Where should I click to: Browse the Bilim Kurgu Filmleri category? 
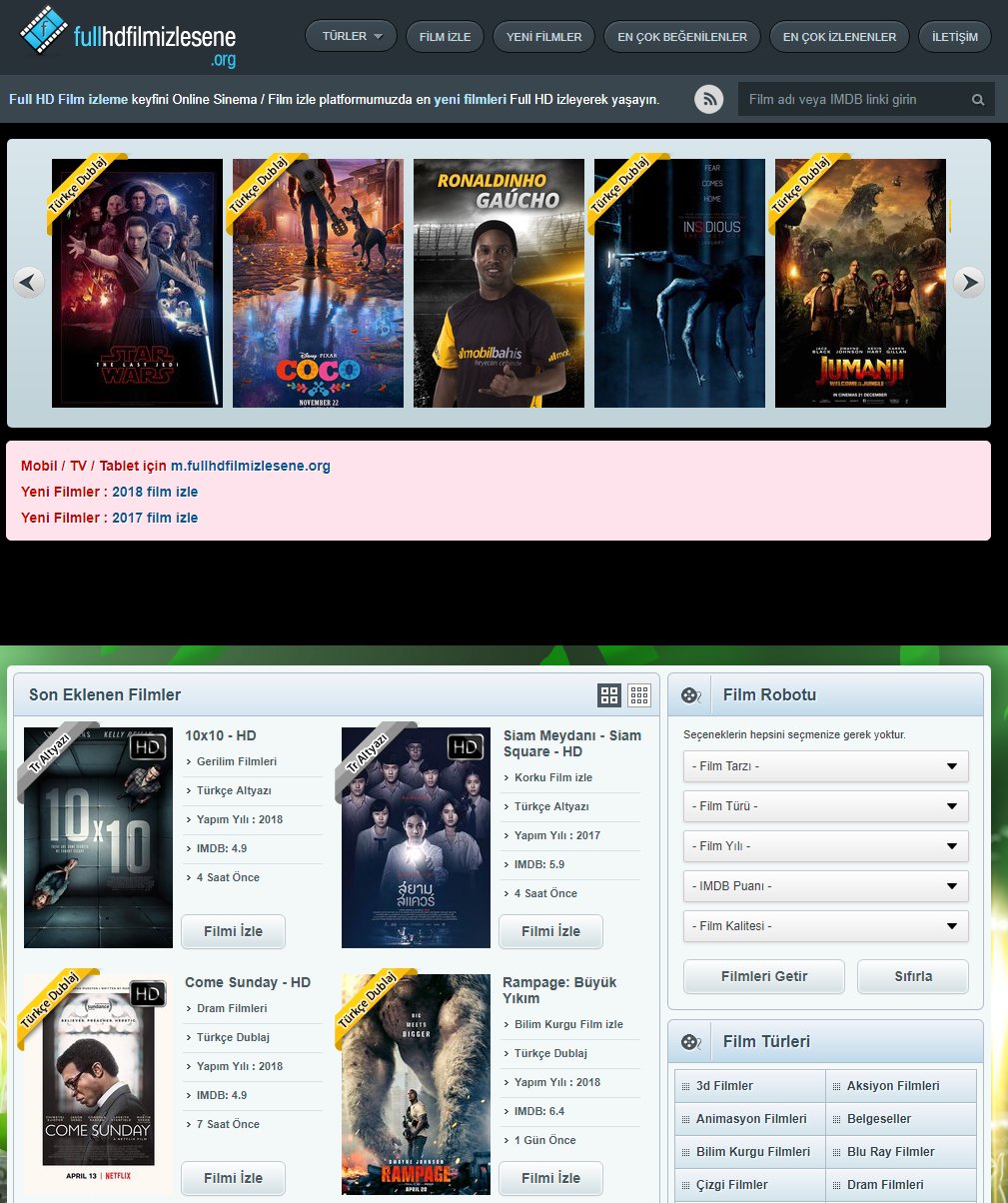(x=753, y=1152)
